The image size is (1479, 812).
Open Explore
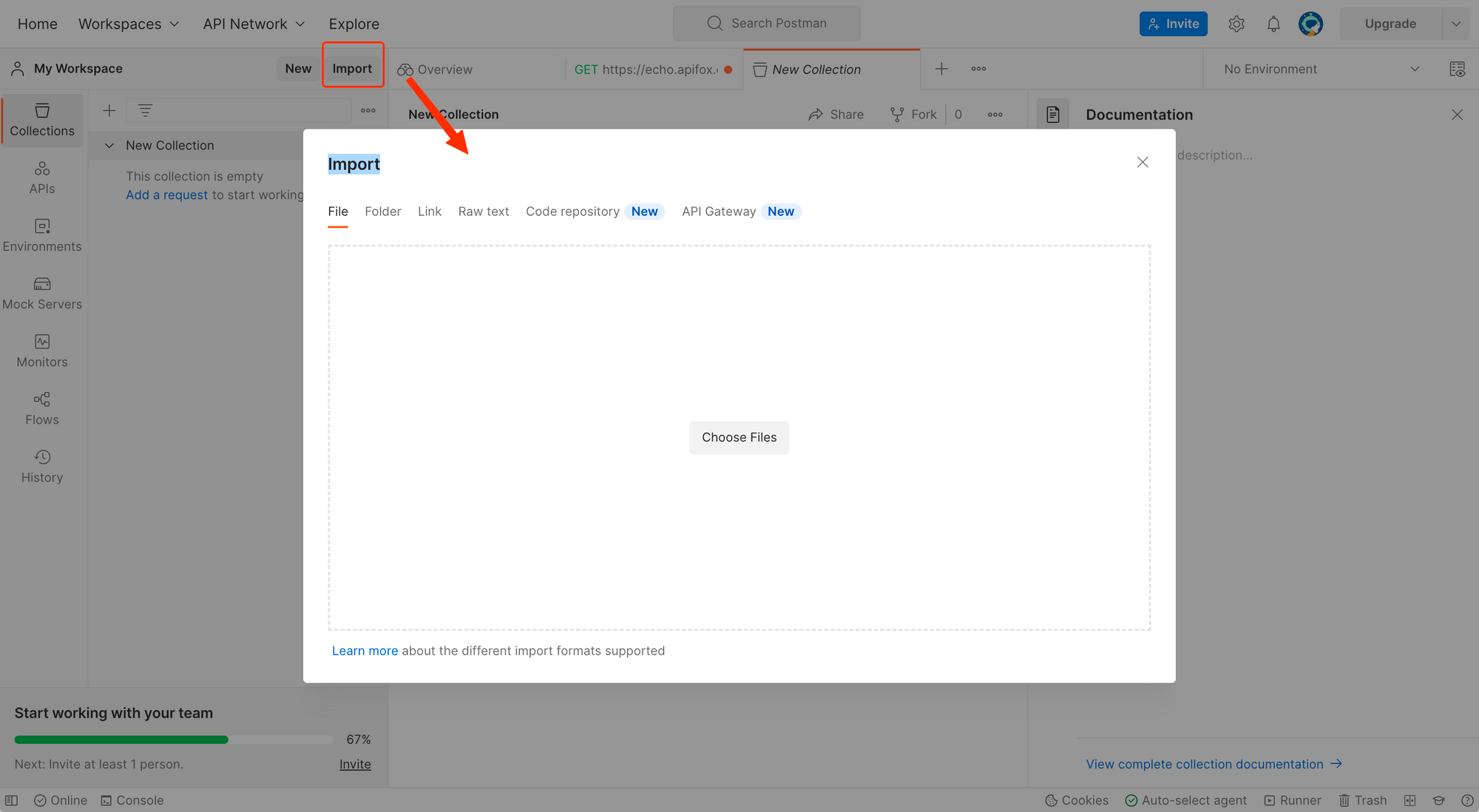click(354, 24)
